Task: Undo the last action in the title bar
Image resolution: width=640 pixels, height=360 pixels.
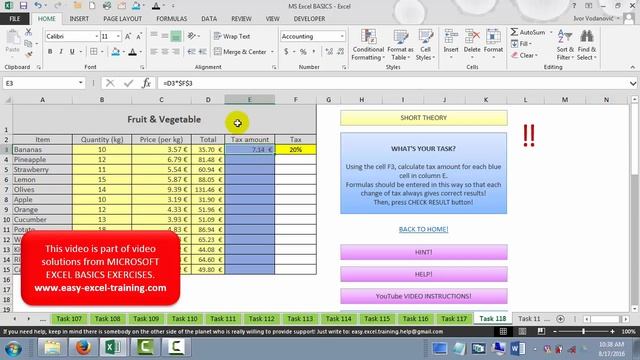Action: coord(38,6)
